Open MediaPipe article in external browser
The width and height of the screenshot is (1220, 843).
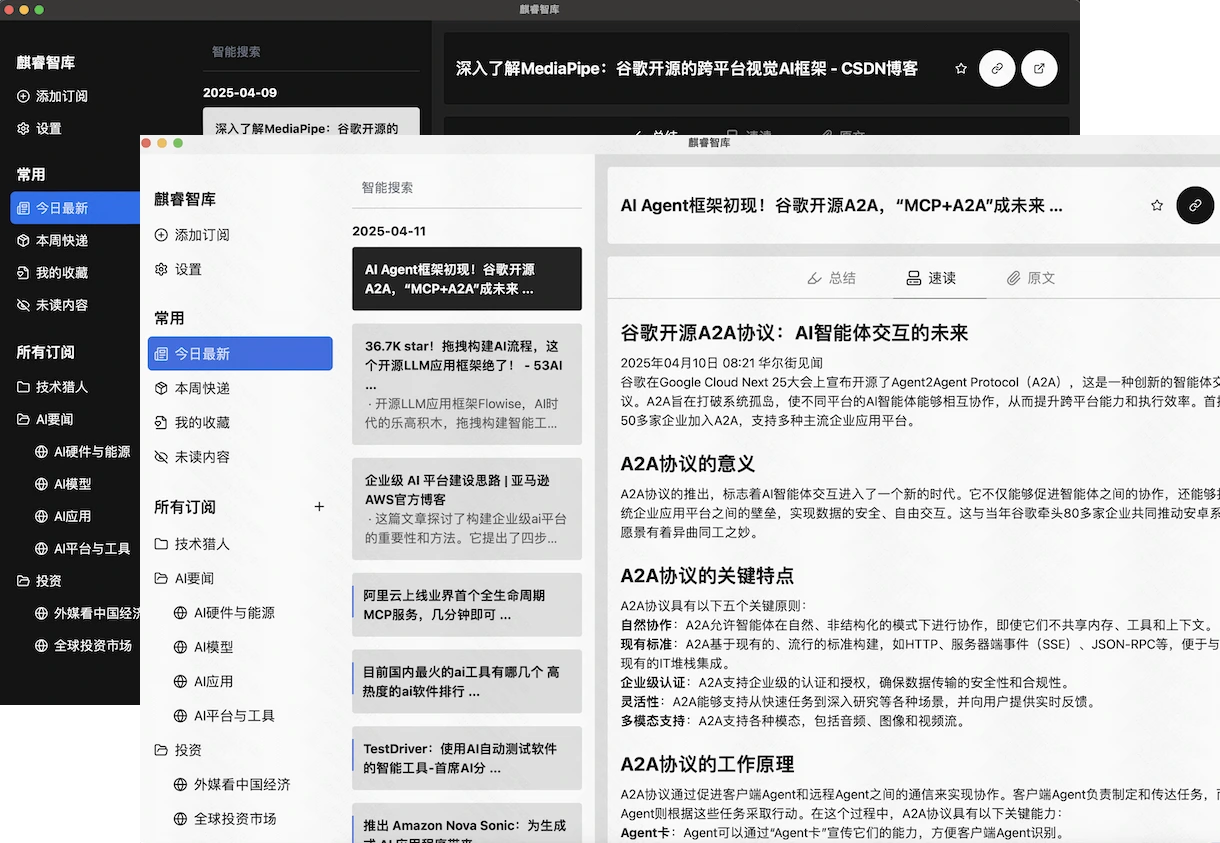coord(1039,68)
